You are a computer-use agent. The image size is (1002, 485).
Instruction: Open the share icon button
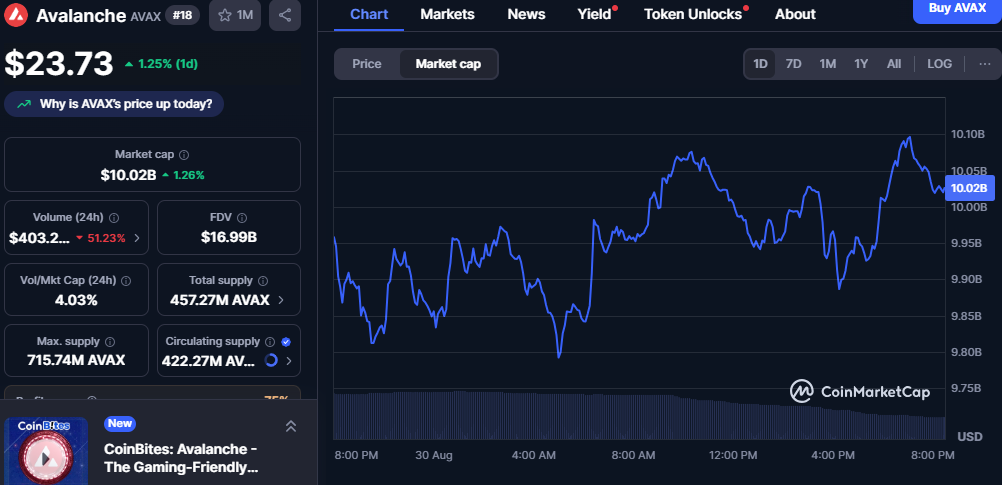tap(285, 15)
